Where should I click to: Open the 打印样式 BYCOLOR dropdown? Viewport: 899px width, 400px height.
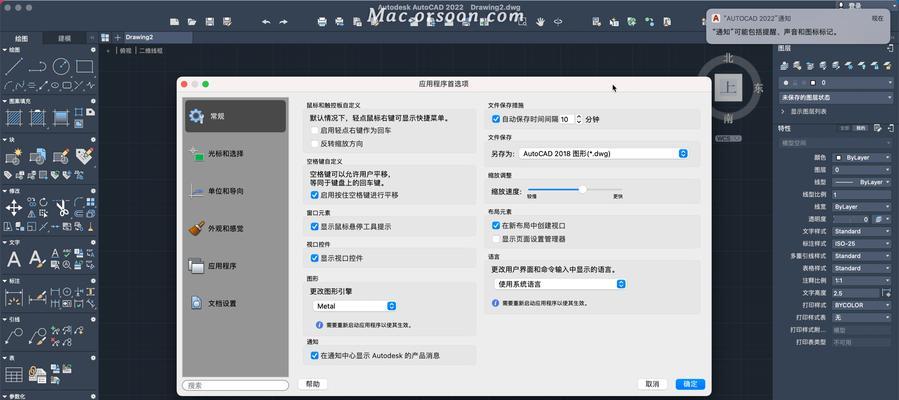[862, 305]
